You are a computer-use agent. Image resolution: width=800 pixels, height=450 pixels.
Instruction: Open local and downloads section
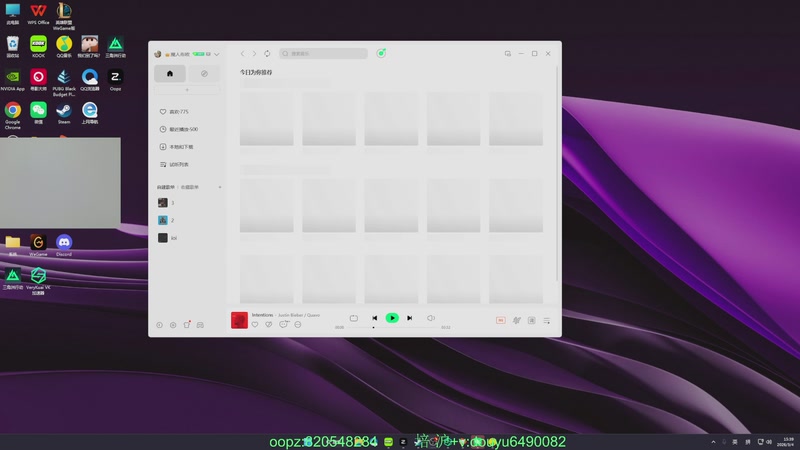tap(176, 147)
